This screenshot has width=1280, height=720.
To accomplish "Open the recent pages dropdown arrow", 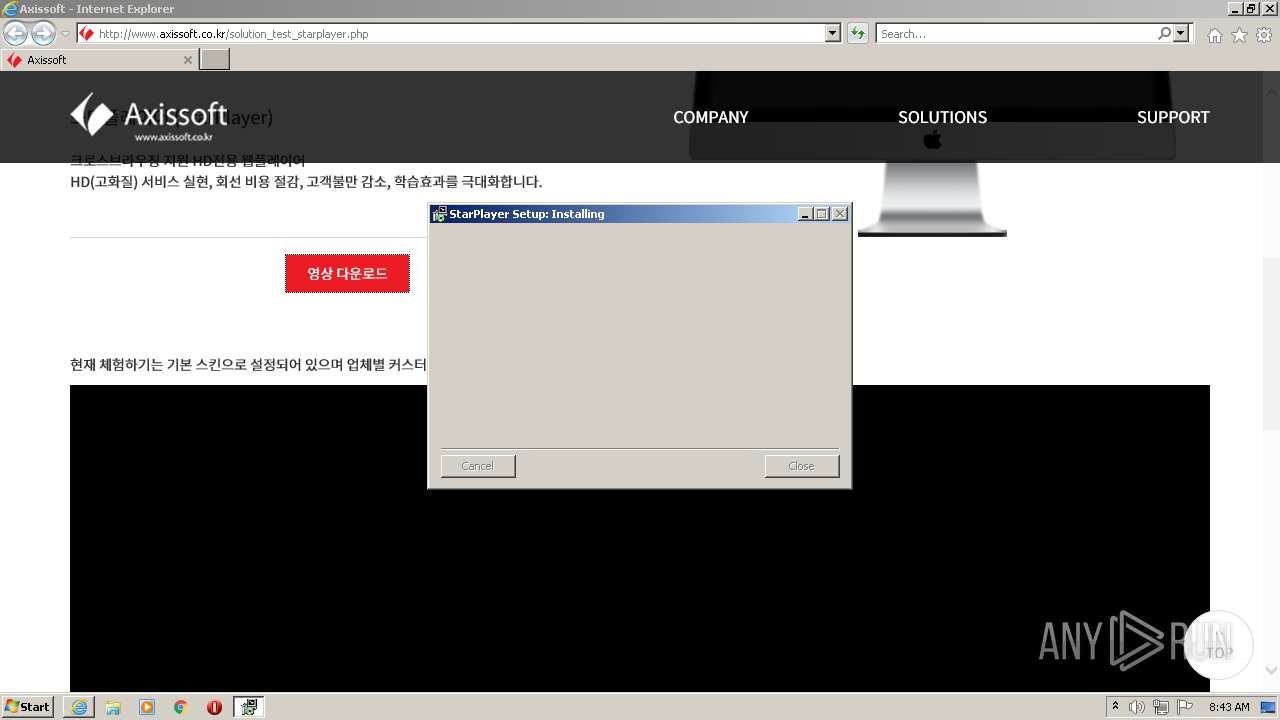I will pos(65,34).
